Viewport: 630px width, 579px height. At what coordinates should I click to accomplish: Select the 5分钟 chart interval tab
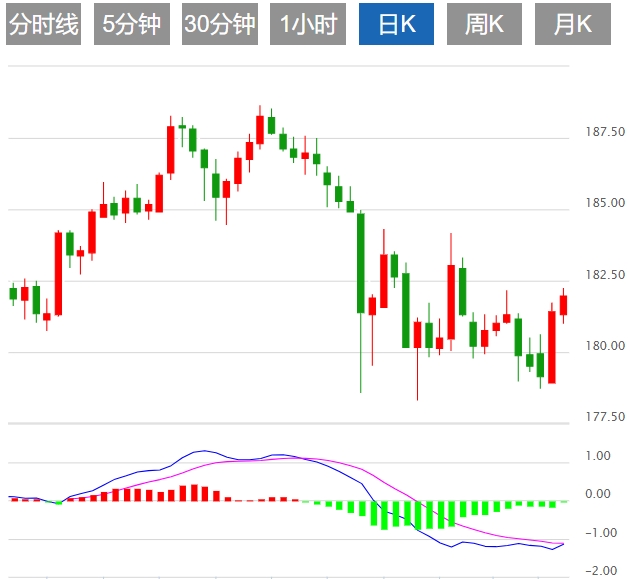(132, 24)
